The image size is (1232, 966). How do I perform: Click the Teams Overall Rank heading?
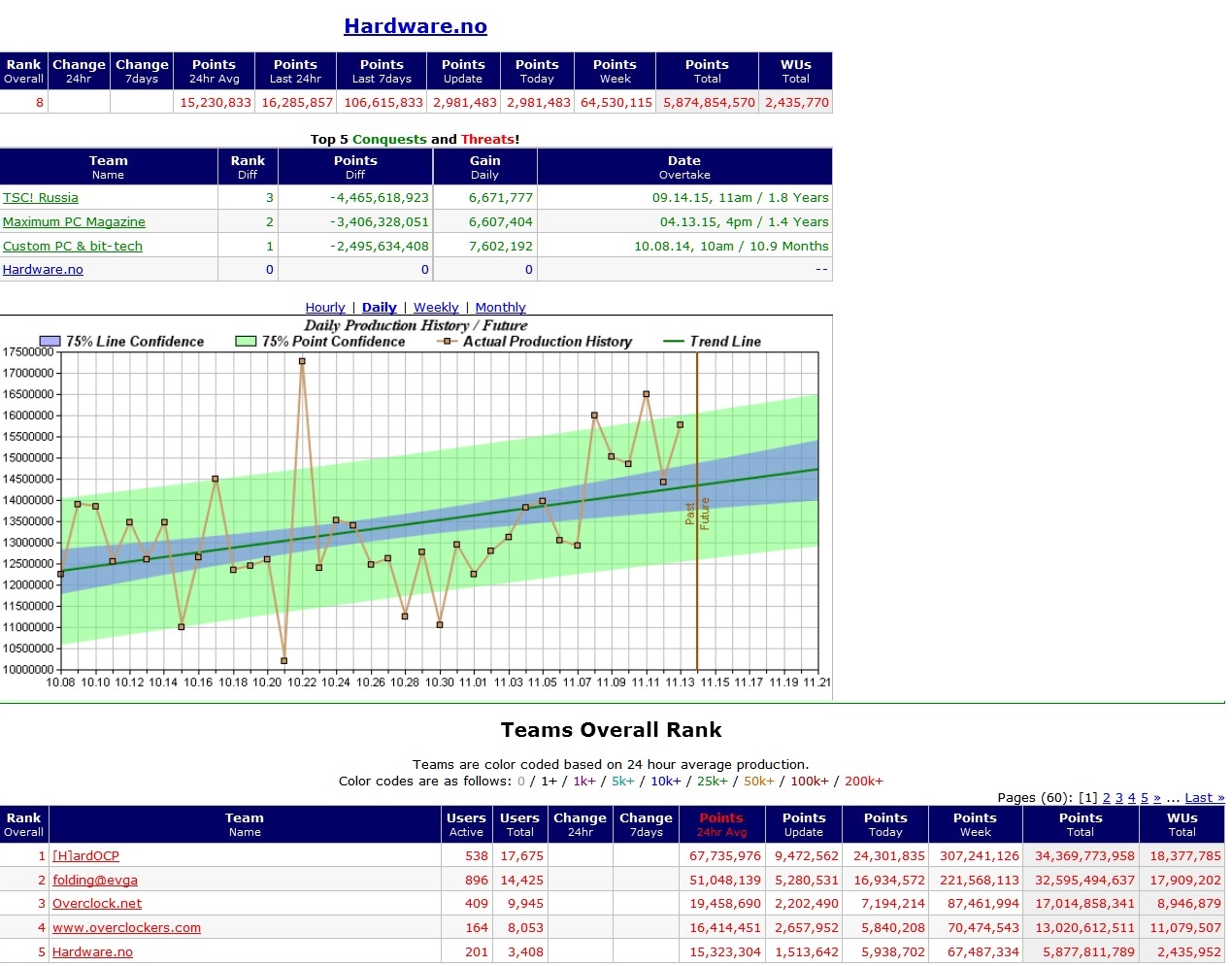tap(611, 730)
